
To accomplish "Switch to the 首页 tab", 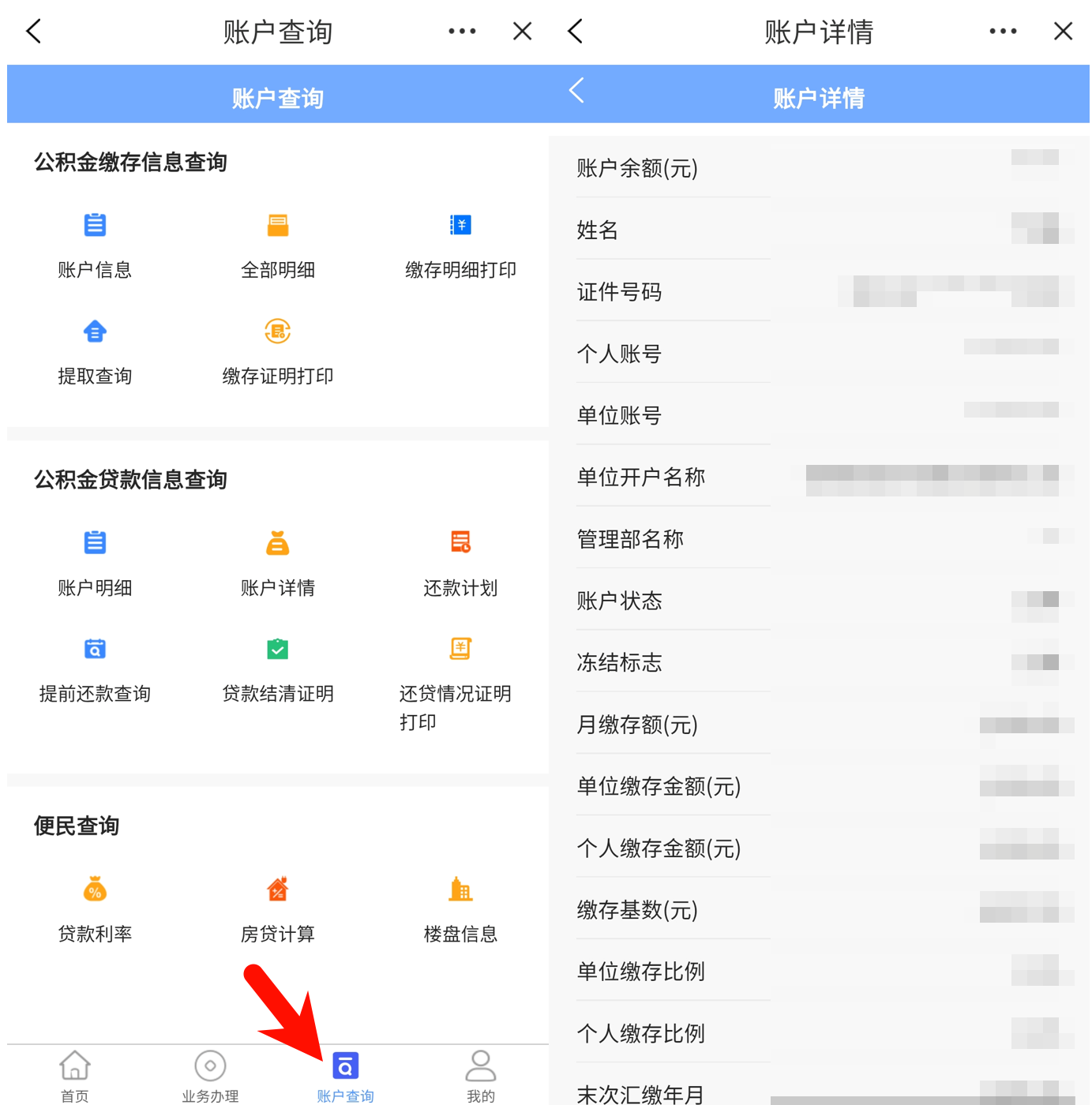I will pyautogui.click(x=75, y=1075).
